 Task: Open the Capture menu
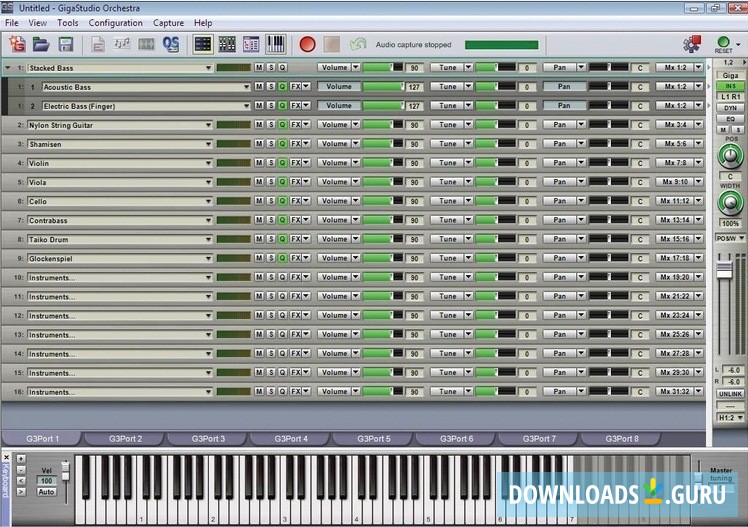168,23
